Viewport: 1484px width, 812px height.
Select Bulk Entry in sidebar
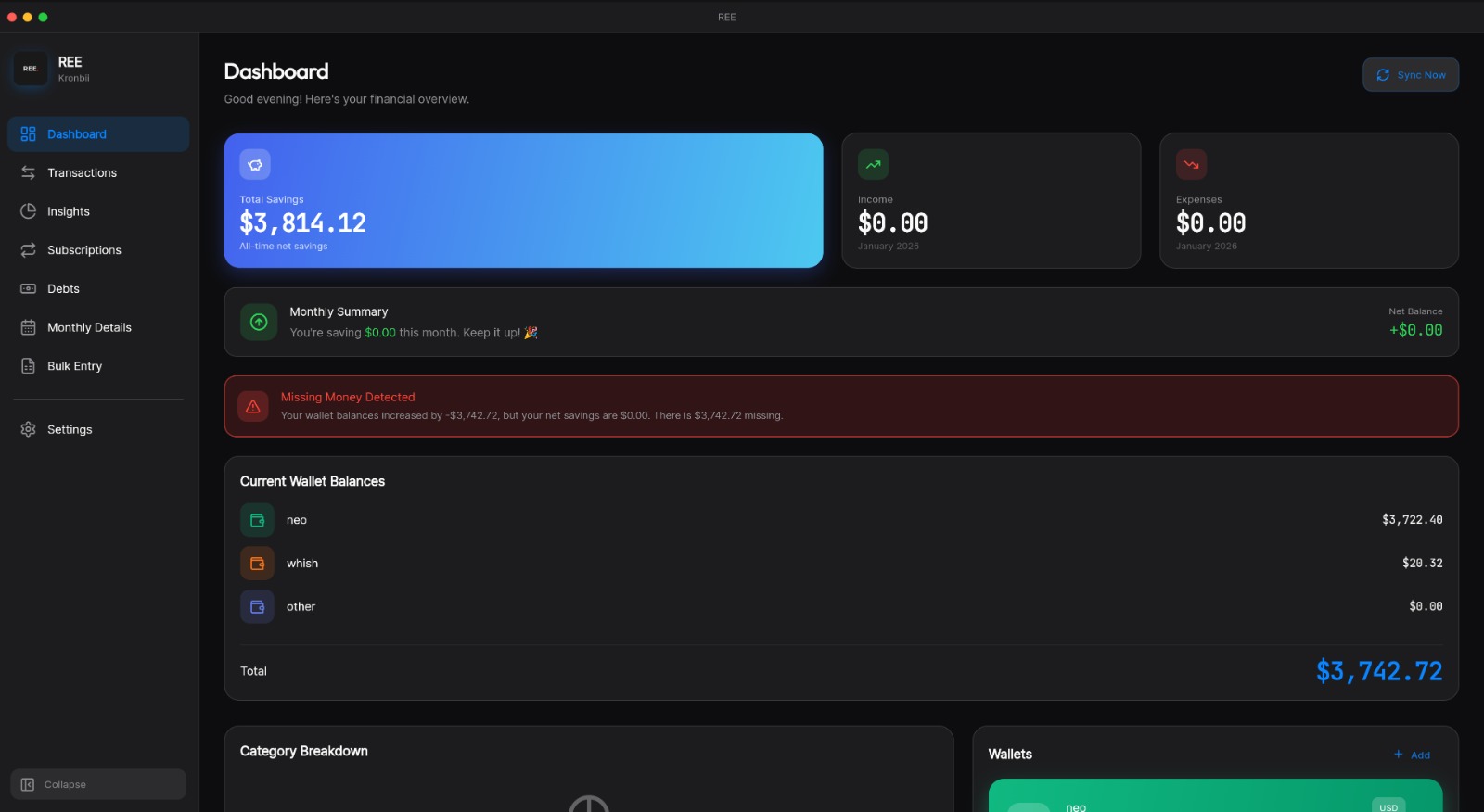(98, 366)
